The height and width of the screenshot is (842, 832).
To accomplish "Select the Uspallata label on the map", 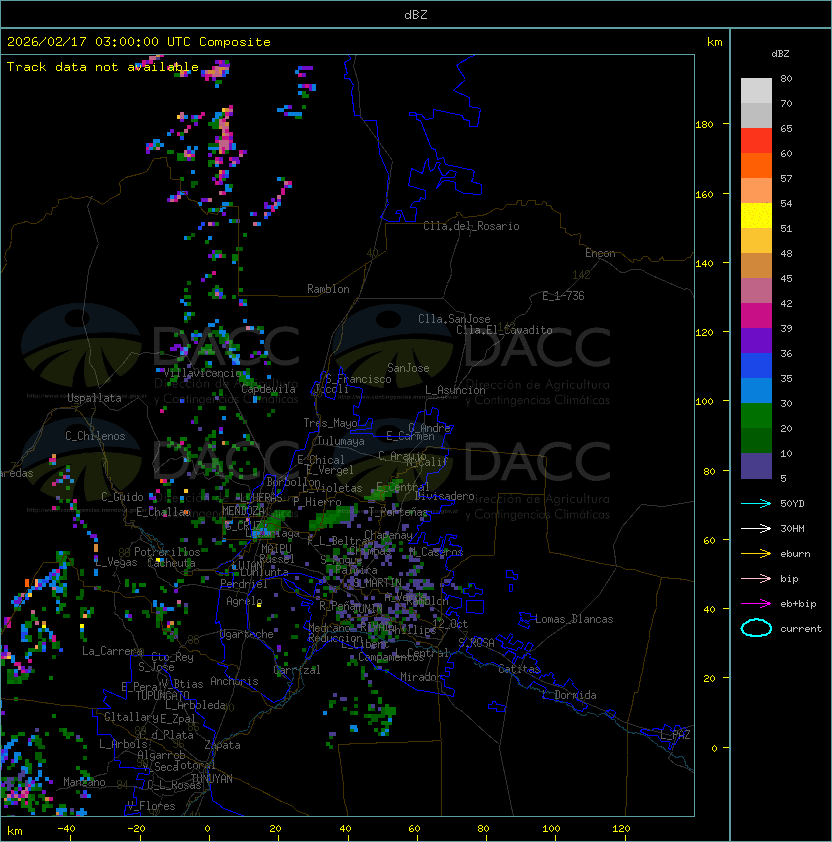I will coord(94,398).
